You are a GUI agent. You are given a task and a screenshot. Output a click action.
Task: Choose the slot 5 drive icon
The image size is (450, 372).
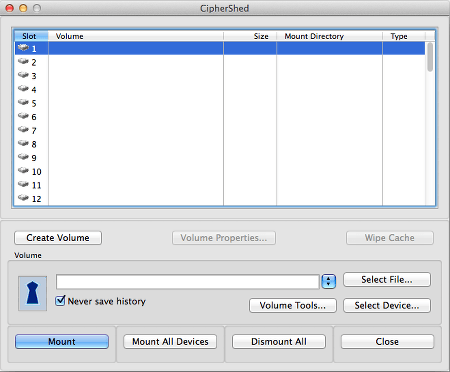pyautogui.click(x=23, y=102)
